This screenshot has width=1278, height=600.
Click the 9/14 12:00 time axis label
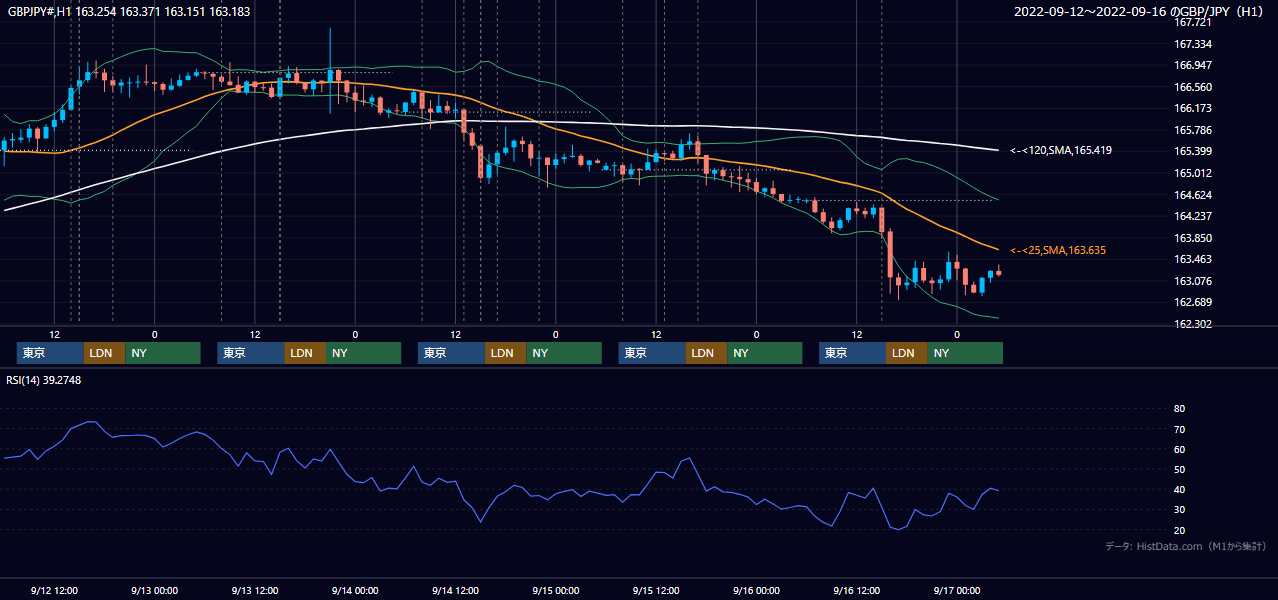point(455,590)
